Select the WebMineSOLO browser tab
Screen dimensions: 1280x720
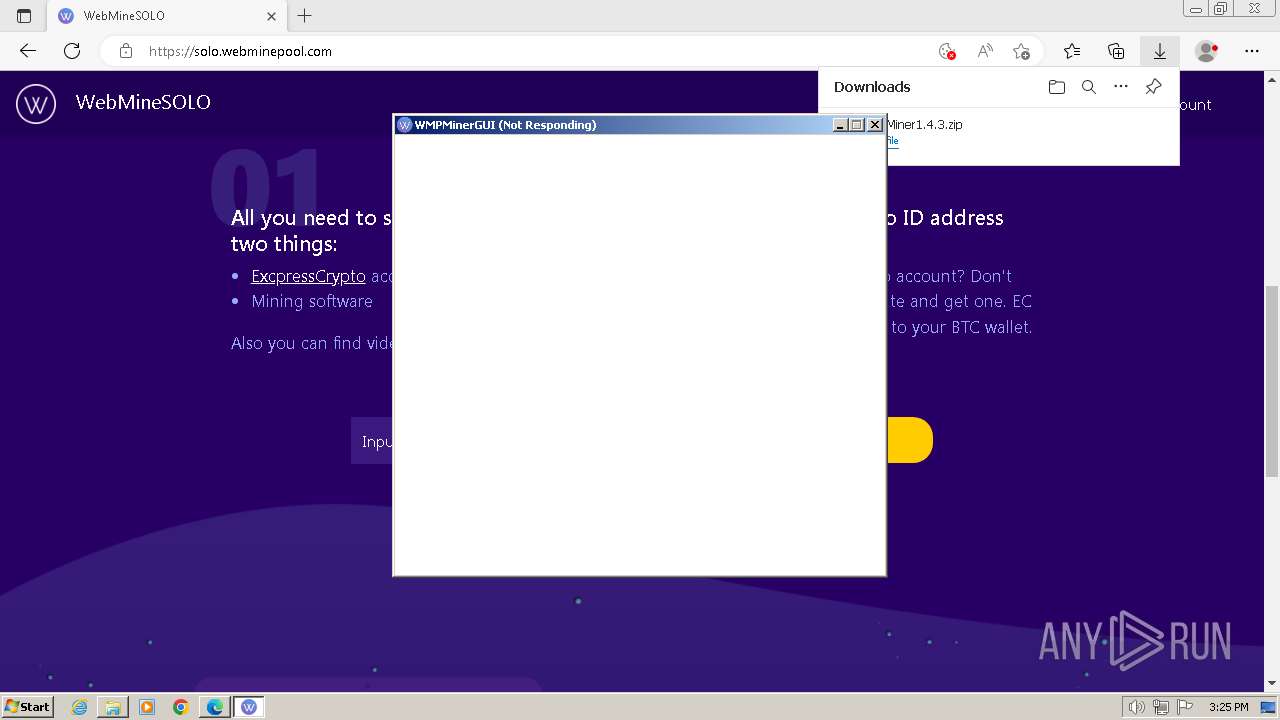coord(167,16)
